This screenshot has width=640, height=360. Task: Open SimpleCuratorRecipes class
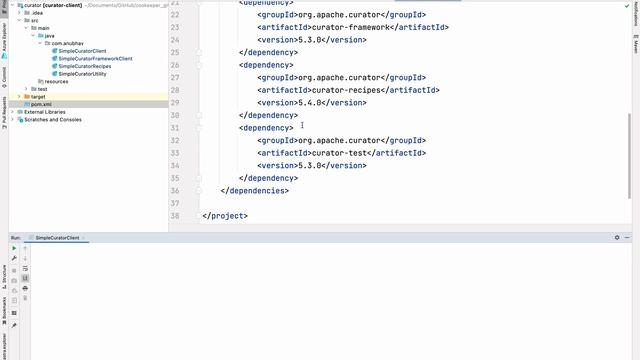click(x=84, y=66)
